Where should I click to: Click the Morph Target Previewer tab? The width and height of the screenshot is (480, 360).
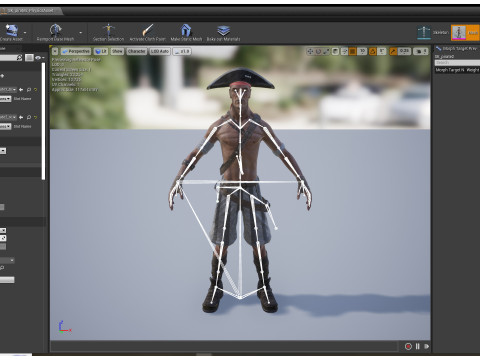tap(457, 49)
